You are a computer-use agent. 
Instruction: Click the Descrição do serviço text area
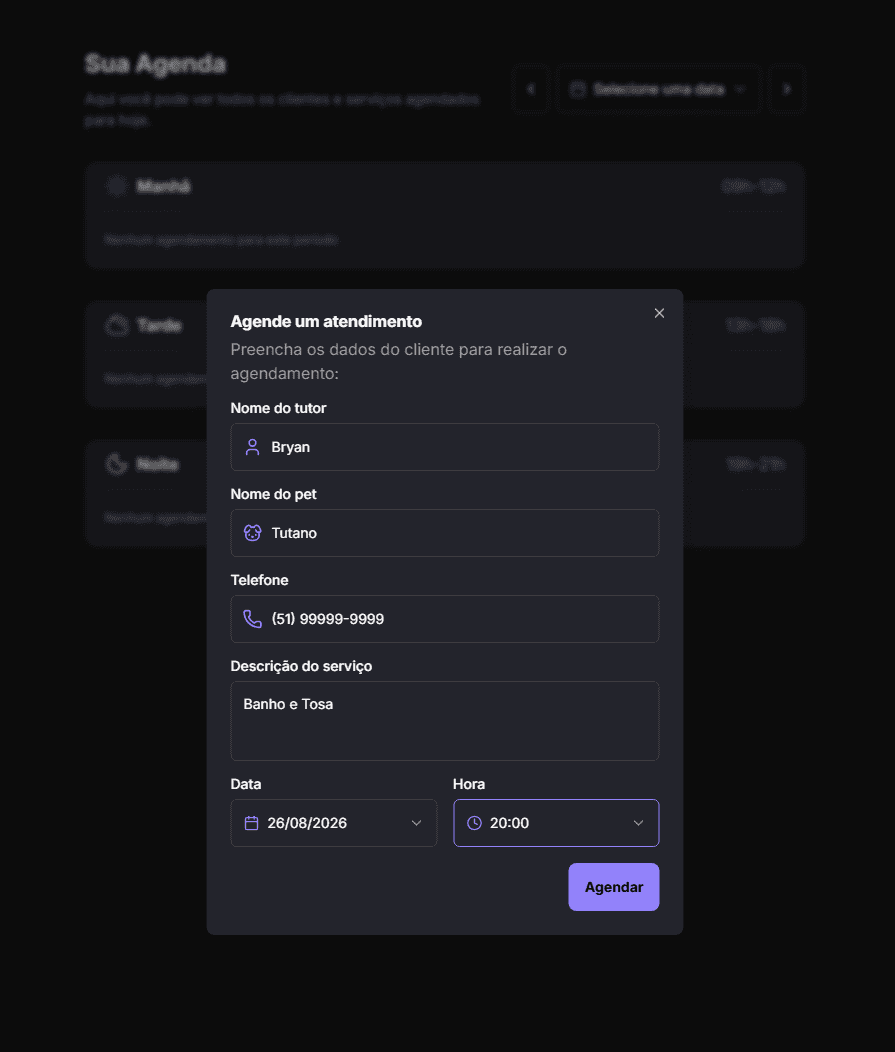(x=445, y=721)
